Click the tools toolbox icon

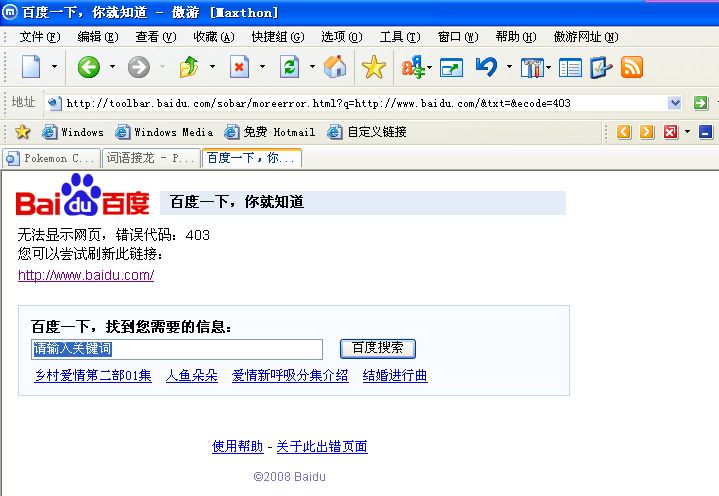click(x=532, y=68)
